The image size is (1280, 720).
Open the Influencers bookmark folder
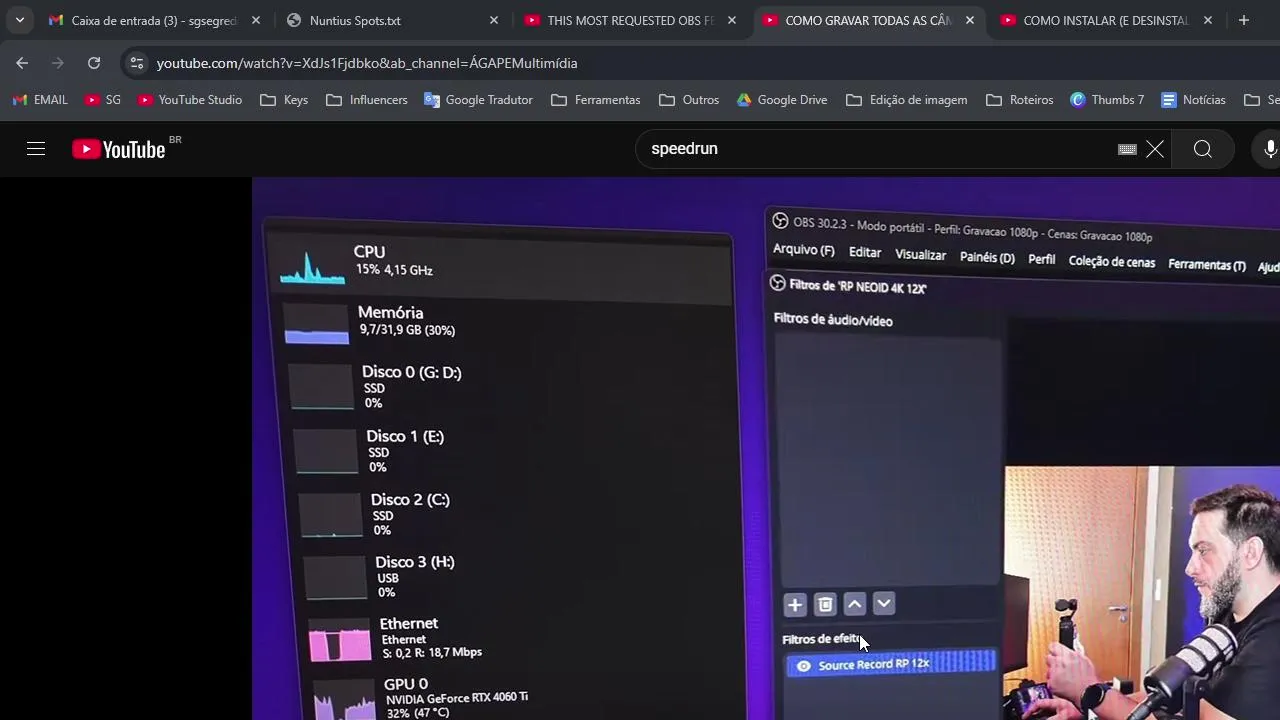367,100
